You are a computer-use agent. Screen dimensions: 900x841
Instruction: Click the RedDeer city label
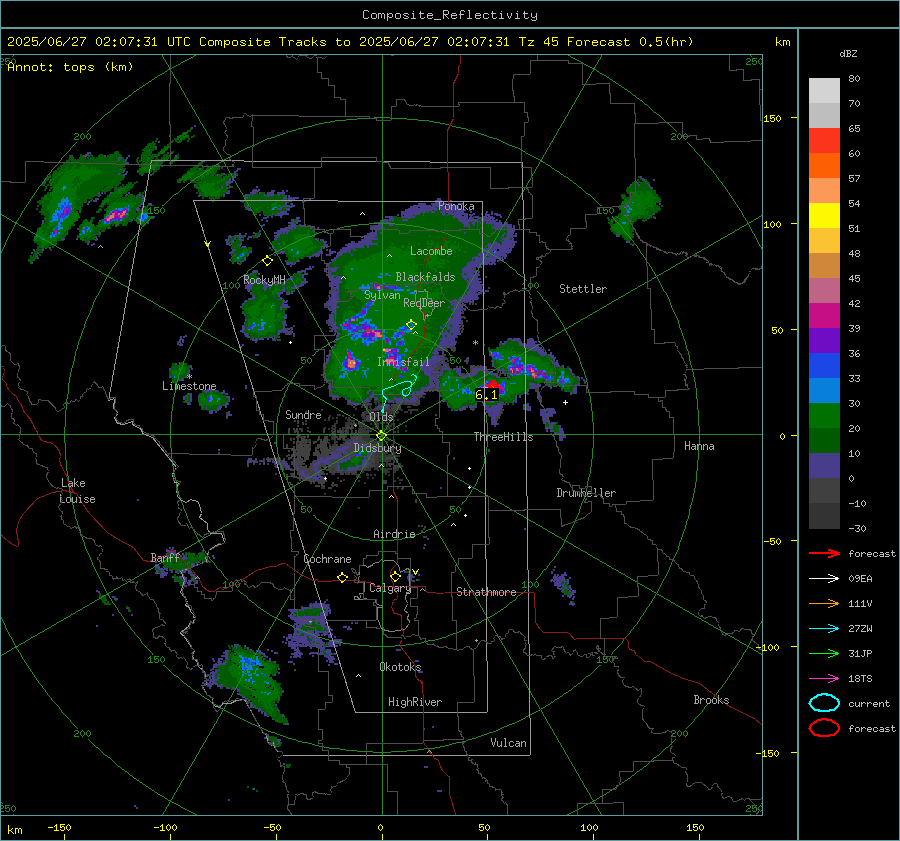(424, 303)
